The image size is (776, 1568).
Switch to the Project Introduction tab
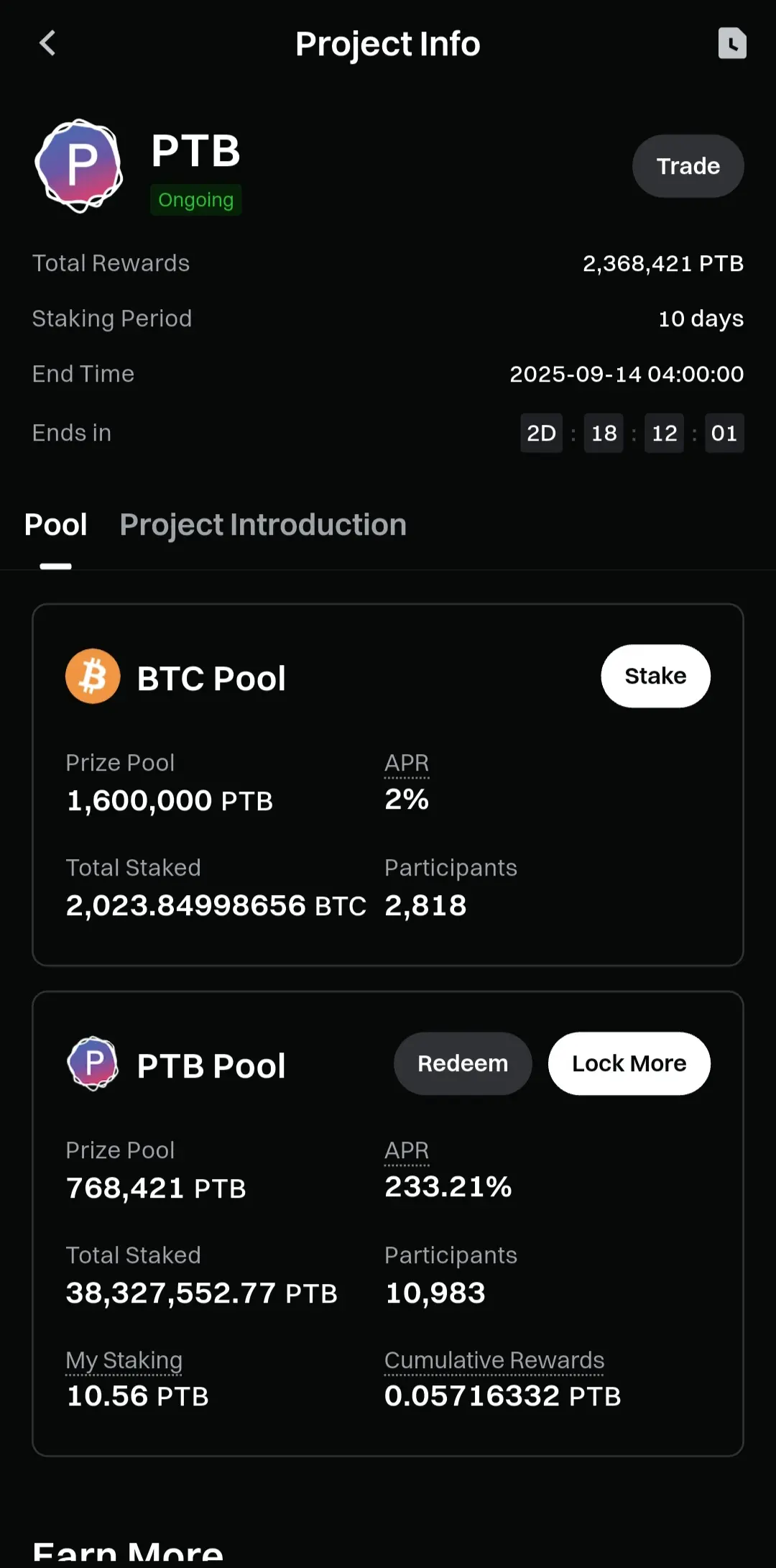tap(263, 525)
